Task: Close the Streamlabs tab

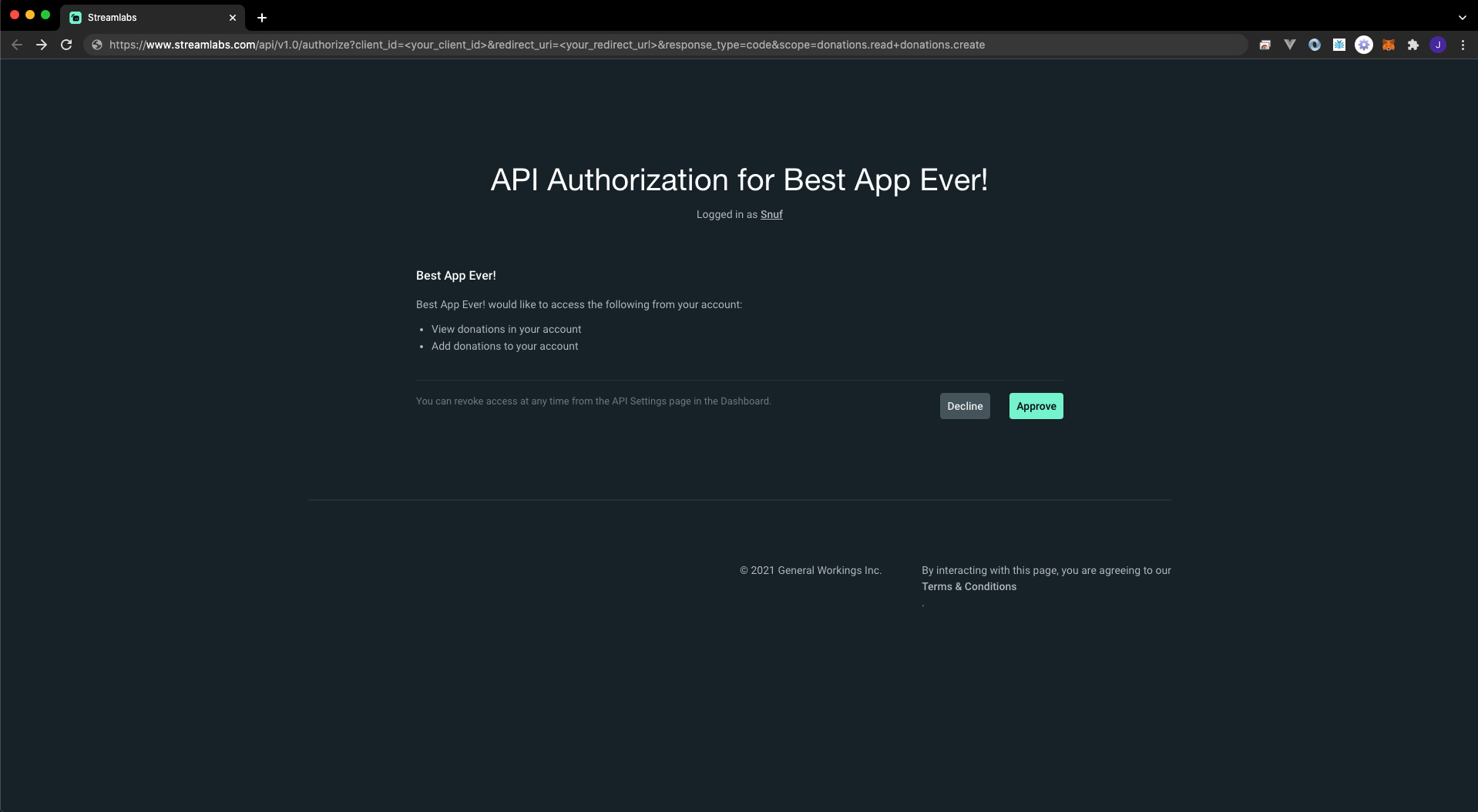Action: pos(233,17)
